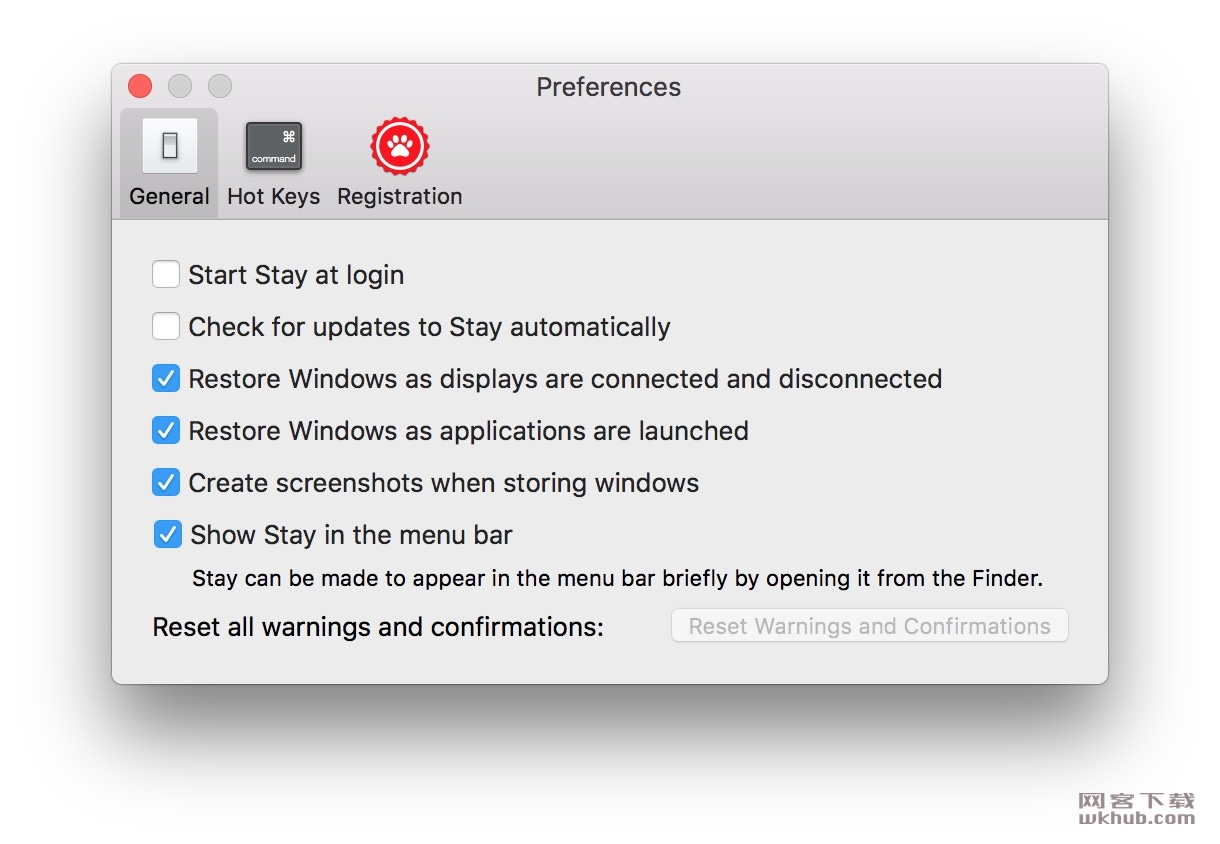Click the 'Stay can be made to appear' hint text
Screen dimensions: 1220x844
(x=617, y=578)
